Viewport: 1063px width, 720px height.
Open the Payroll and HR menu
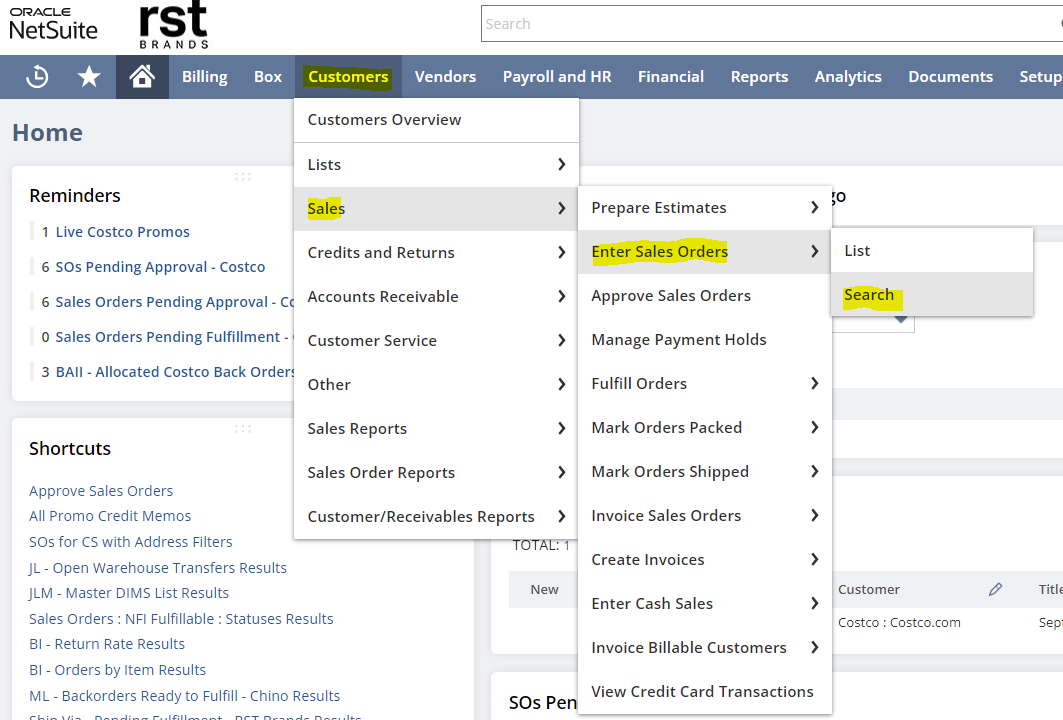[557, 77]
